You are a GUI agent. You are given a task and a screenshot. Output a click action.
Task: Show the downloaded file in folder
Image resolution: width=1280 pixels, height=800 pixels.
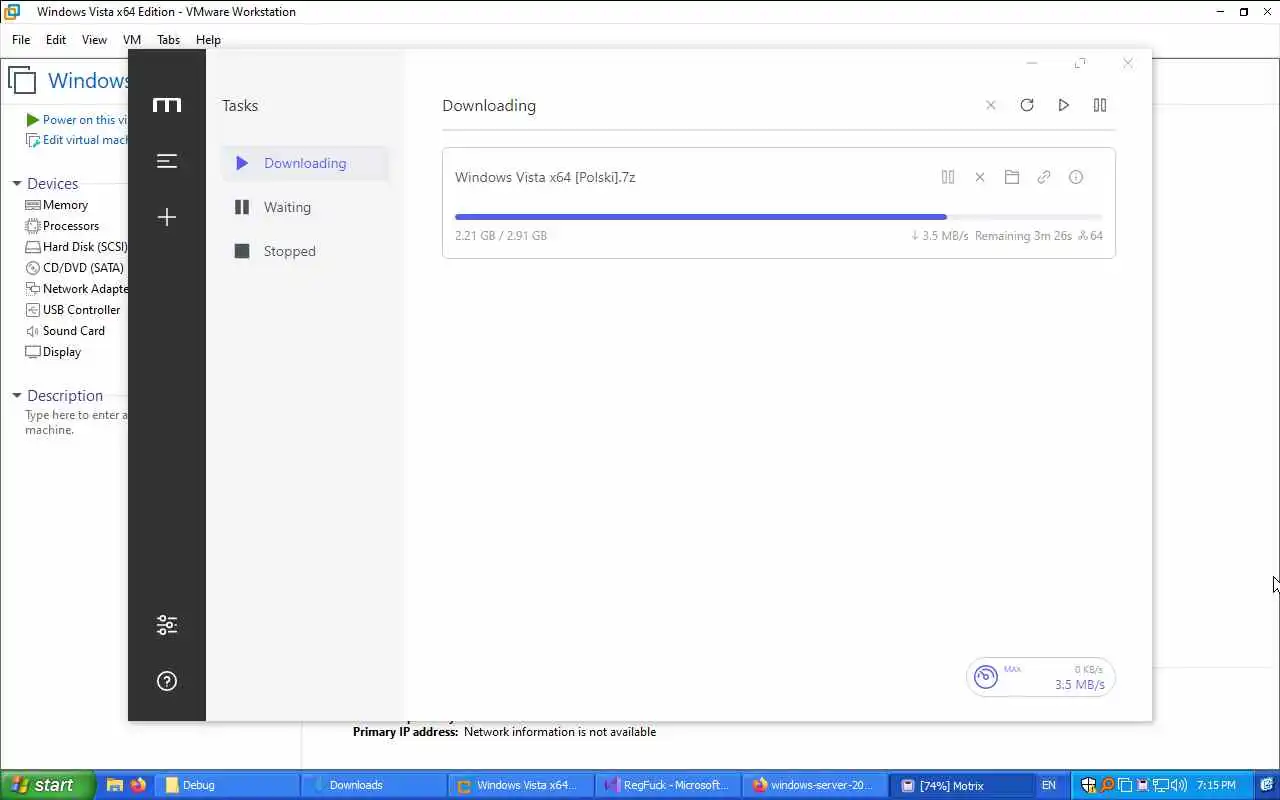coord(1012,177)
